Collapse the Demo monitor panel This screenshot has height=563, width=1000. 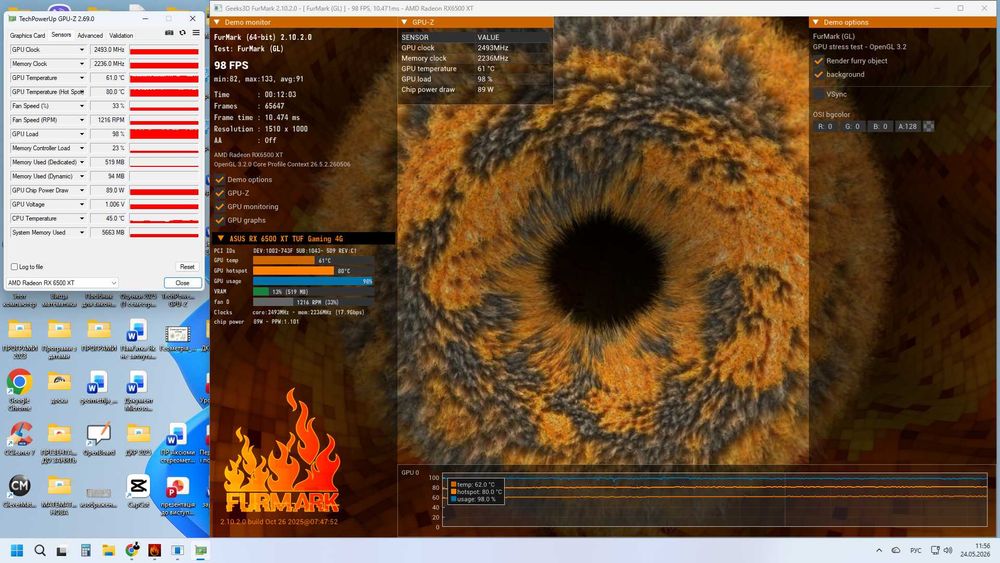pyautogui.click(x=217, y=22)
